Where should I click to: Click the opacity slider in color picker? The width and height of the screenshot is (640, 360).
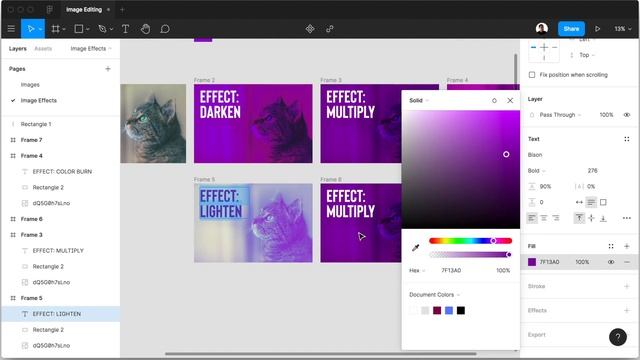(470, 255)
